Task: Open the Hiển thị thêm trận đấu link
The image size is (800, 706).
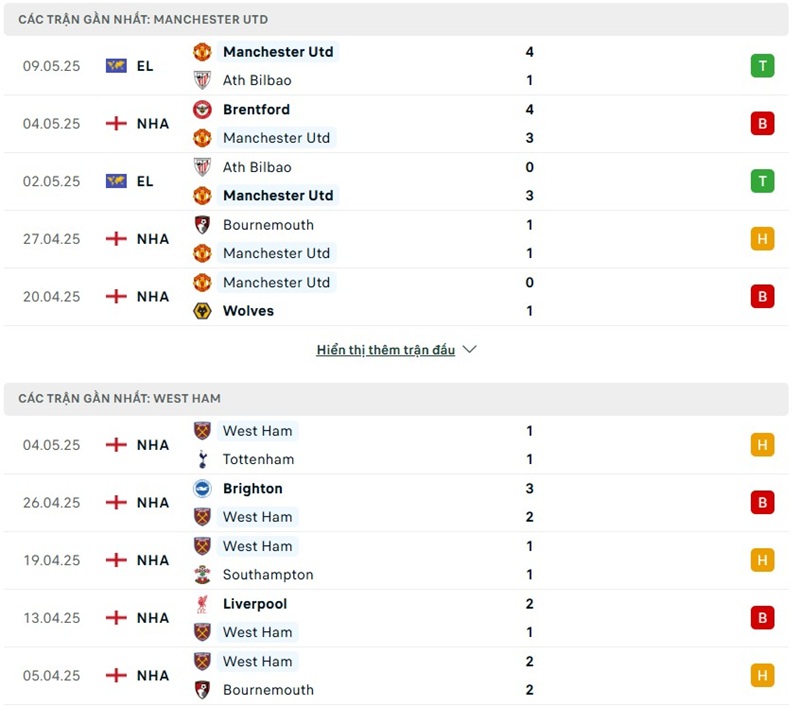Action: [385, 350]
